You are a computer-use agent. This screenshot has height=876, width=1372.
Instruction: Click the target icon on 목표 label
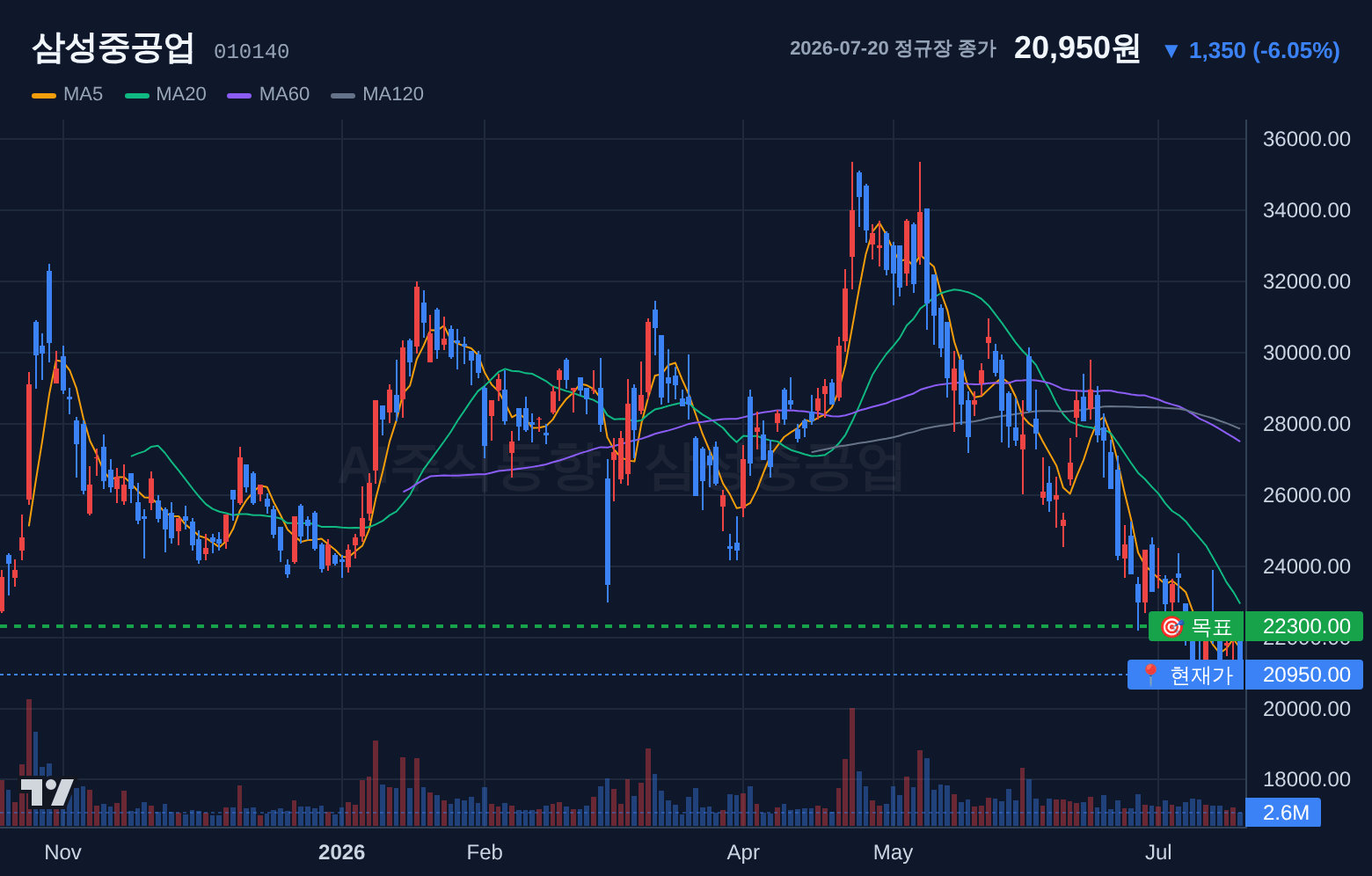point(1171,627)
